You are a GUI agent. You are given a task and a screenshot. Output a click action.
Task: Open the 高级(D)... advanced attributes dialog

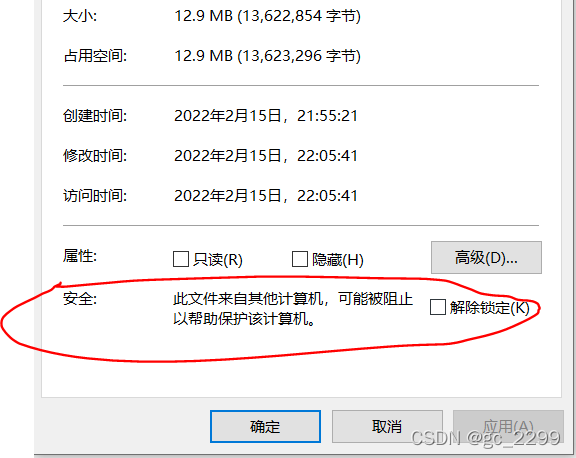[x=486, y=257]
